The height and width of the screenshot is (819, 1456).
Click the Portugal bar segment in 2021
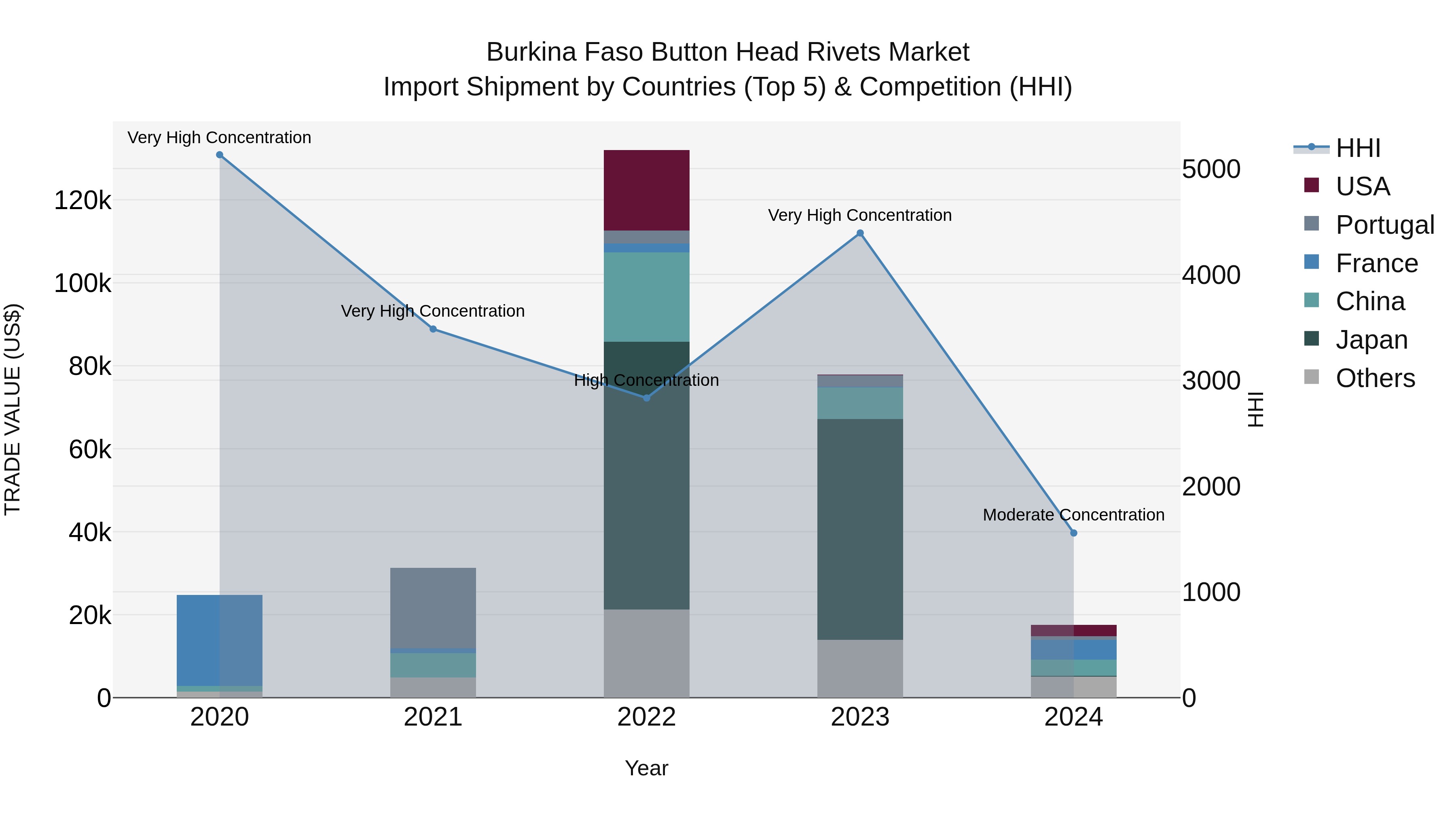click(x=433, y=608)
